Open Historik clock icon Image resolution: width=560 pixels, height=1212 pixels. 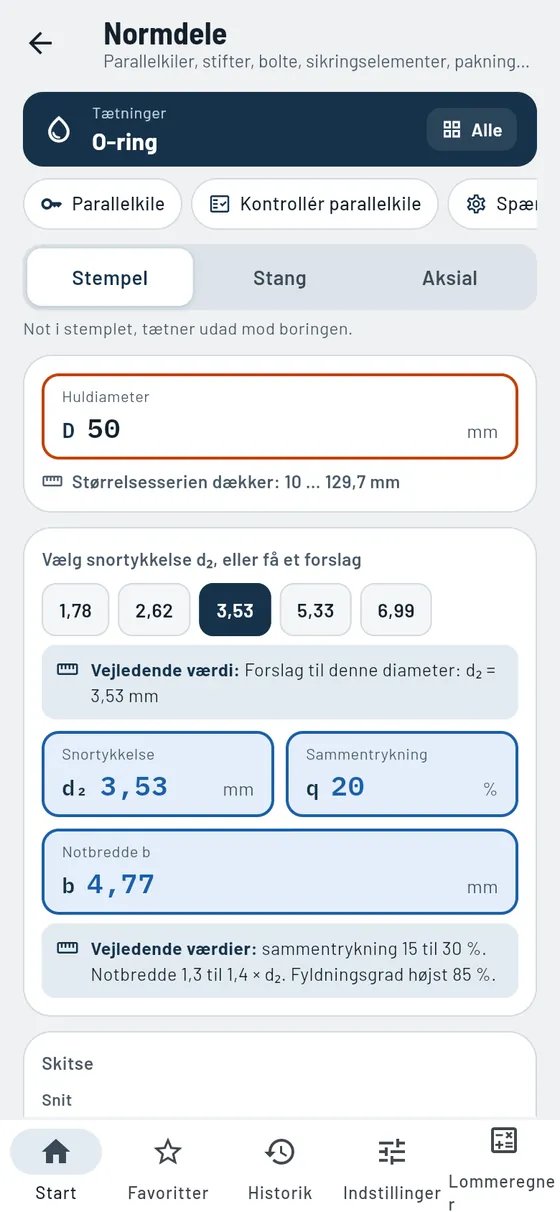tap(280, 1152)
